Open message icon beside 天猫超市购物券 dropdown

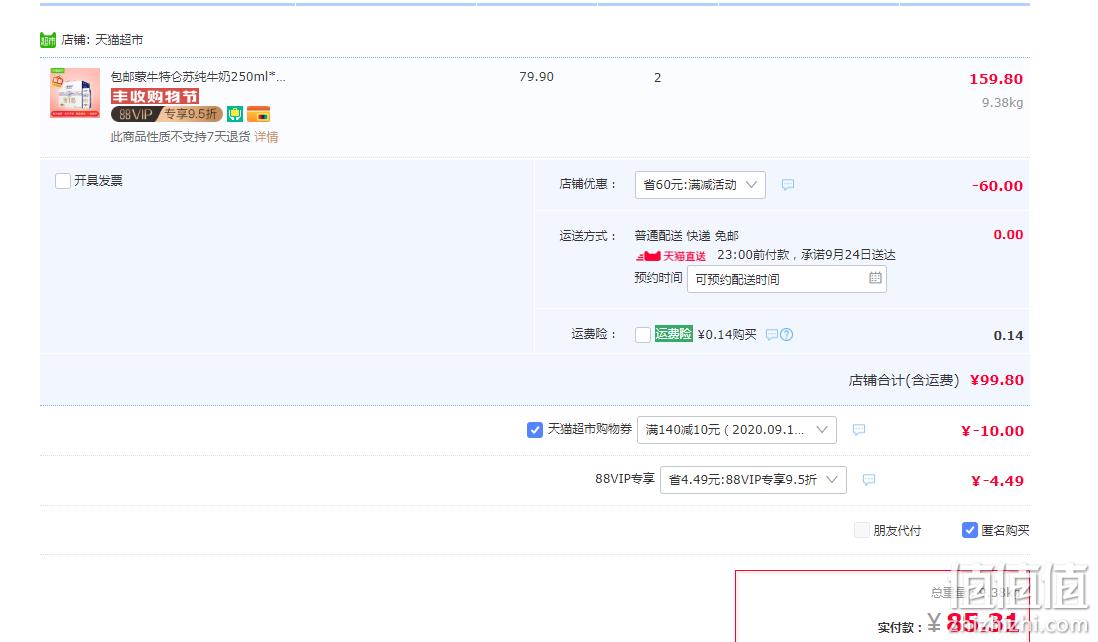point(859,429)
